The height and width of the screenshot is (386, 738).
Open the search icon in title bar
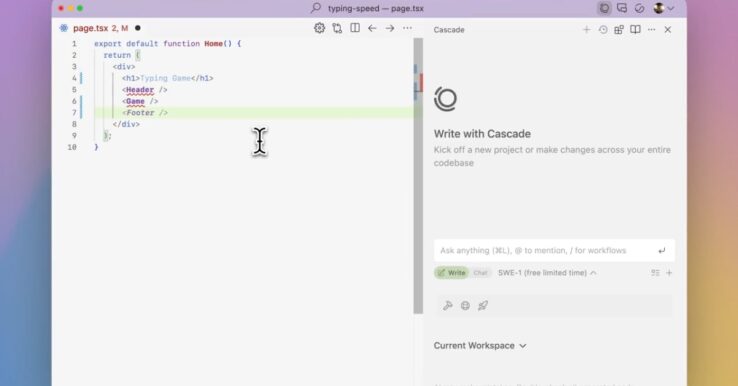pos(316,8)
